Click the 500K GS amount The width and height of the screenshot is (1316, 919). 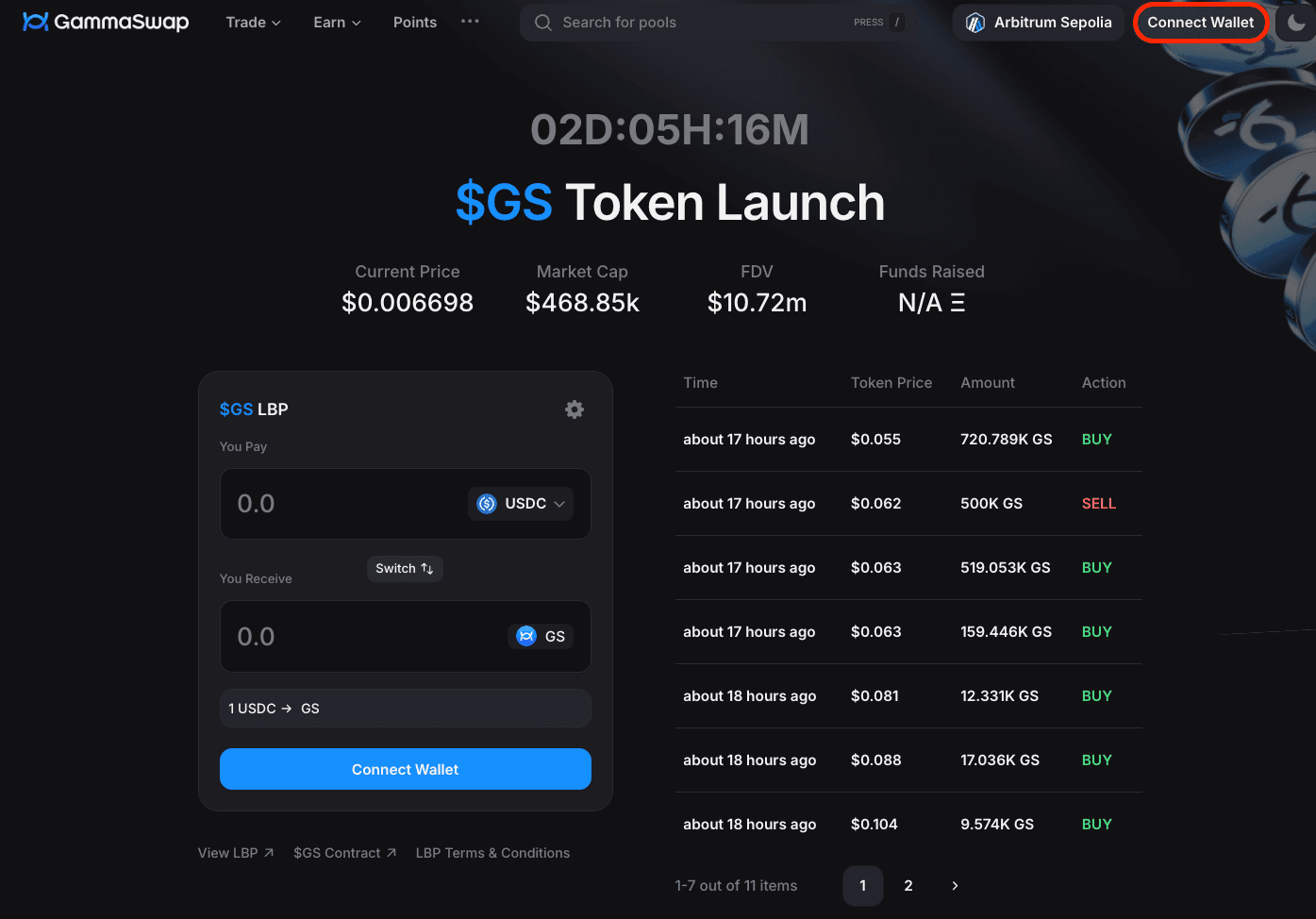tap(991, 504)
